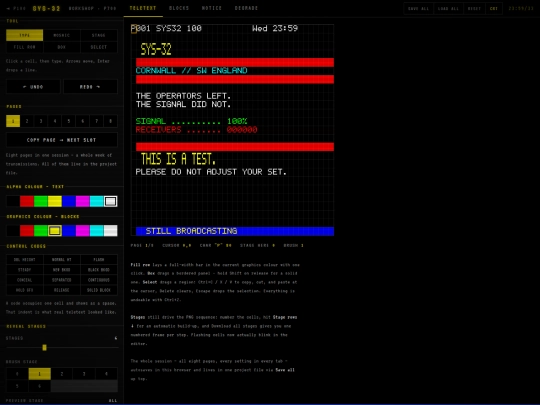
Task: Set brush stage to 3
Action: [x=84, y=374]
